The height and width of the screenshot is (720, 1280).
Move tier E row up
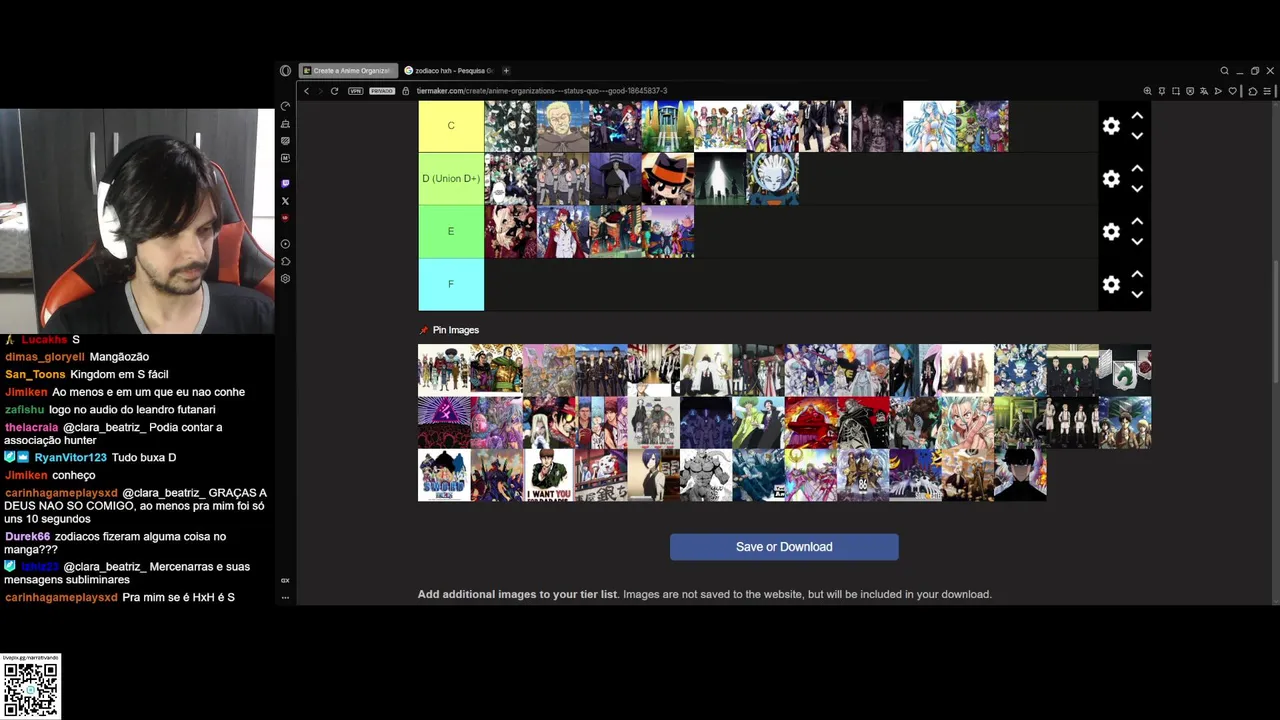click(x=1137, y=222)
